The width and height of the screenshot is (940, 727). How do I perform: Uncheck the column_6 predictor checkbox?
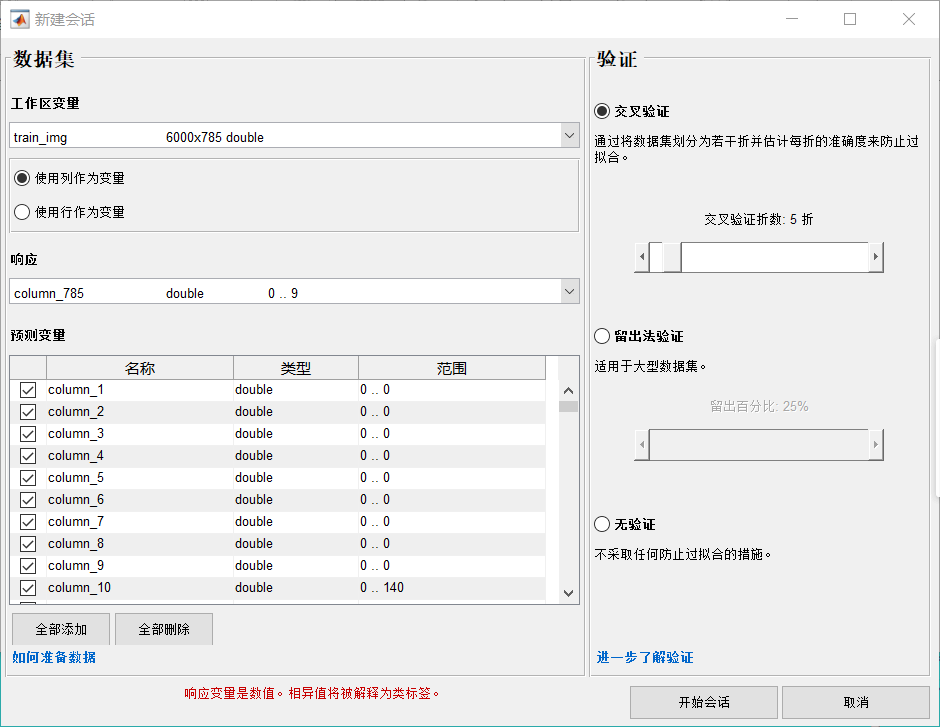tap(28, 500)
